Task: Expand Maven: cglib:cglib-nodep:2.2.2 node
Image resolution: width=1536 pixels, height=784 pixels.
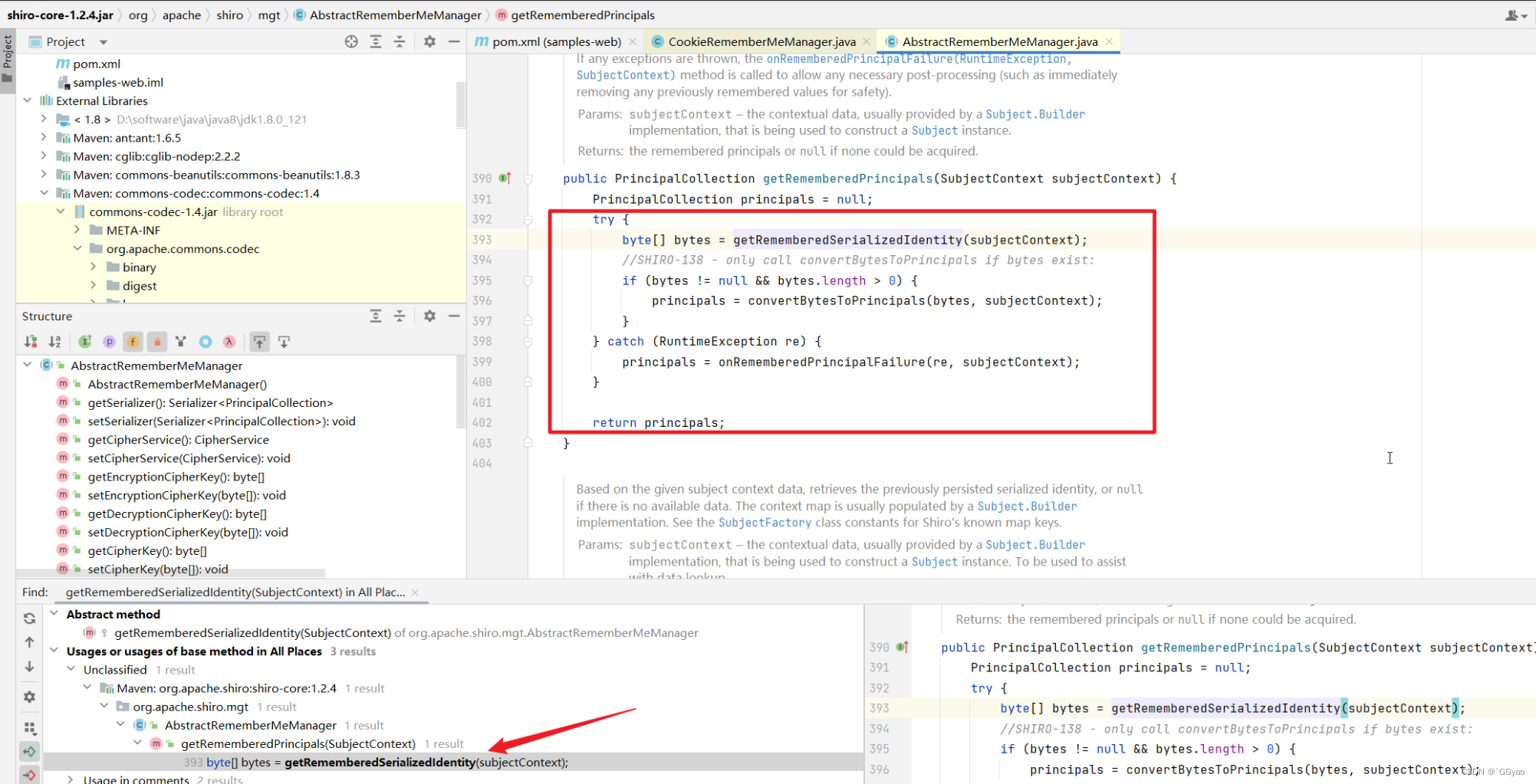Action: pos(44,156)
